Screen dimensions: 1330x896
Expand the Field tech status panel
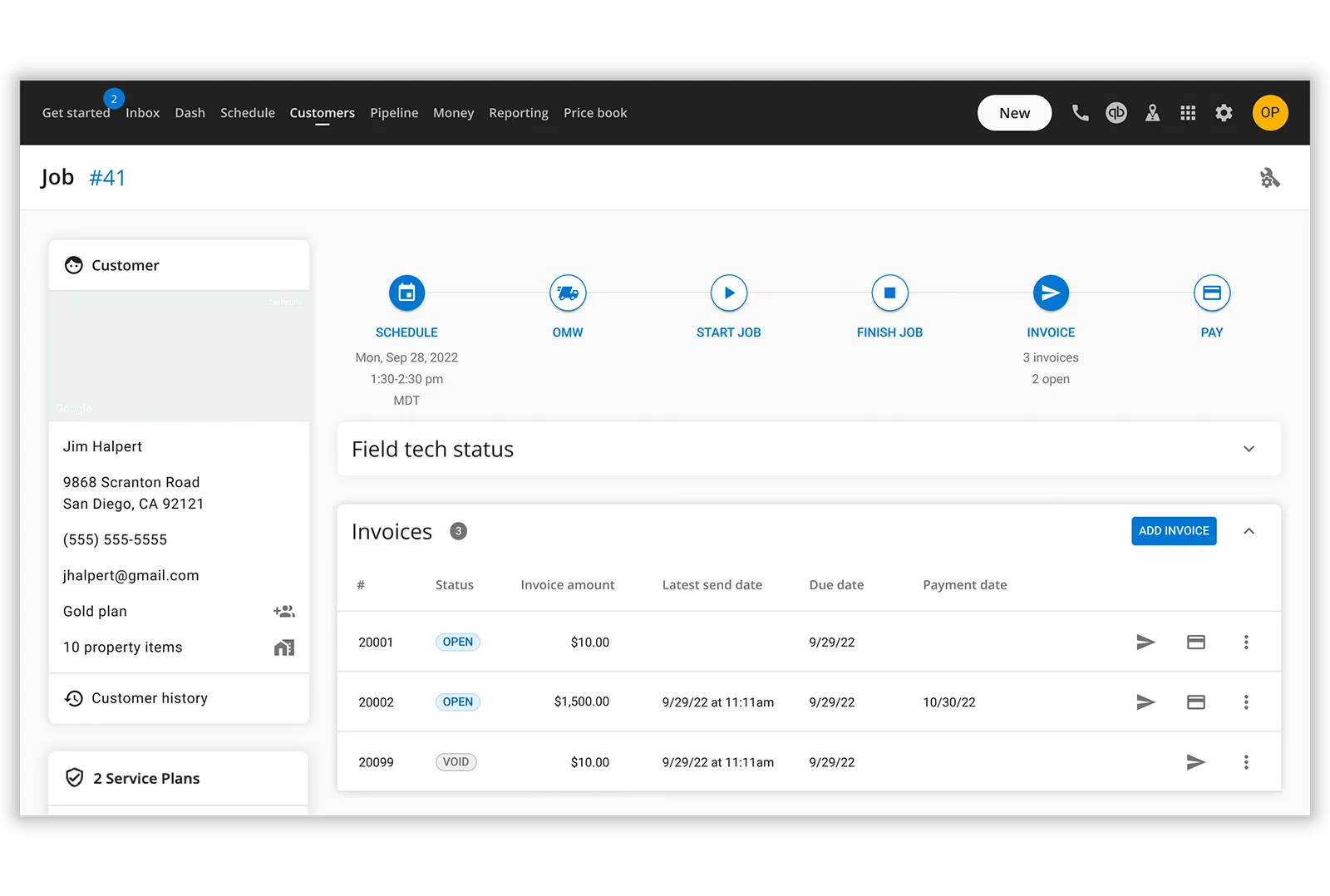tap(1249, 449)
